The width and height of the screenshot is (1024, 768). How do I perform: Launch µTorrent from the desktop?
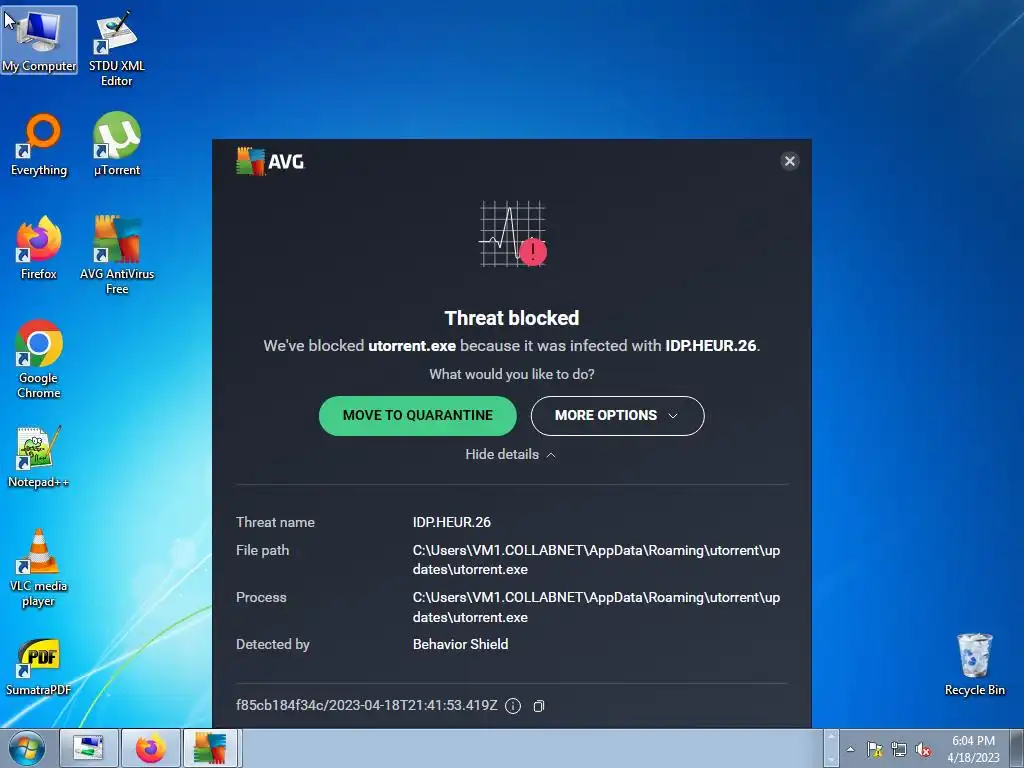[117, 145]
